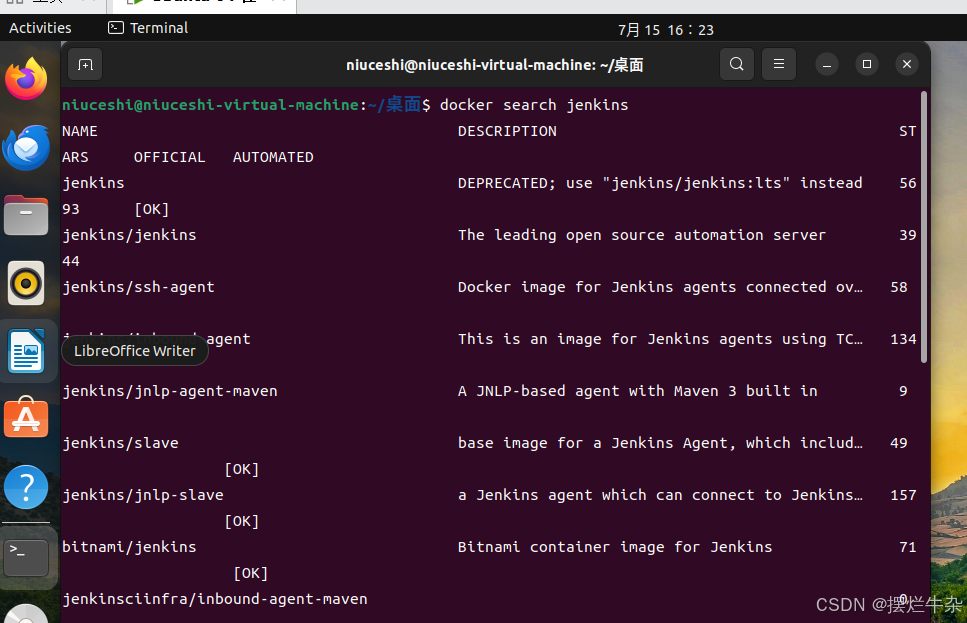Click the AUTOMATED column header
967x623 pixels.
click(273, 157)
